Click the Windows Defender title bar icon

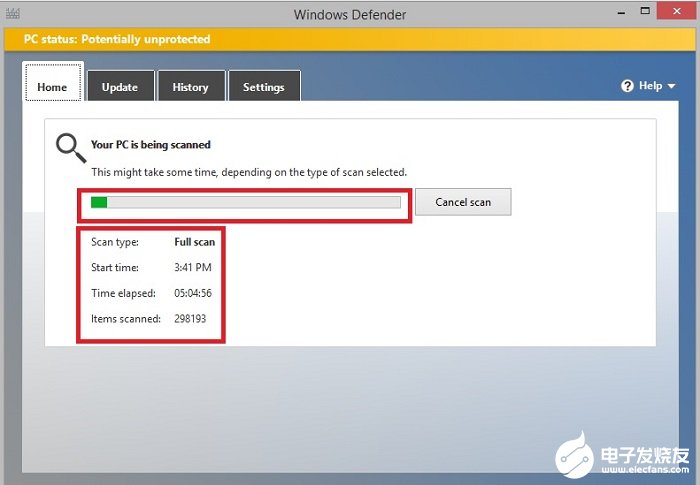coord(12,13)
